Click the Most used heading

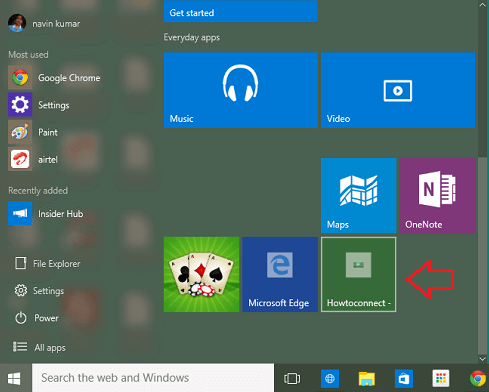[x=28, y=54]
